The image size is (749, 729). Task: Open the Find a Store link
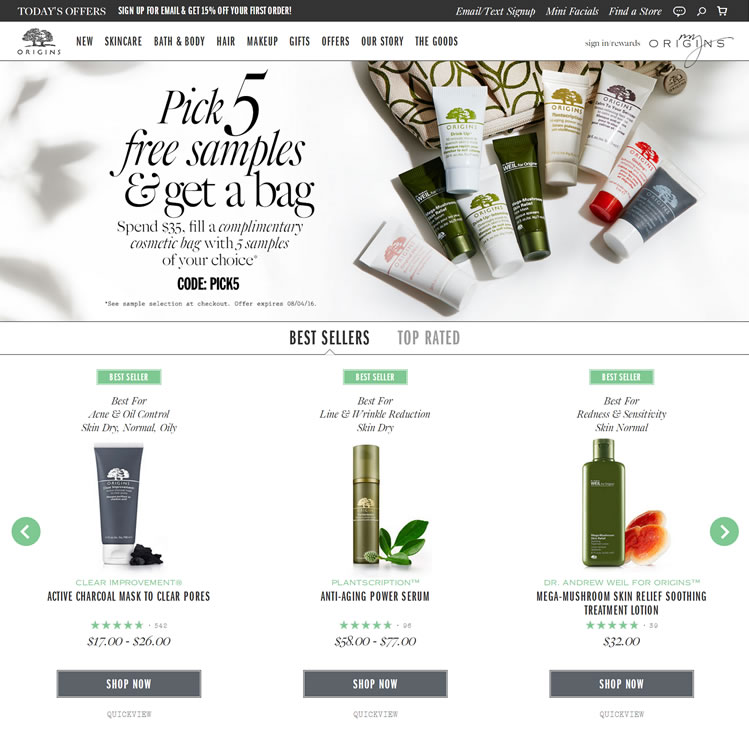point(635,11)
